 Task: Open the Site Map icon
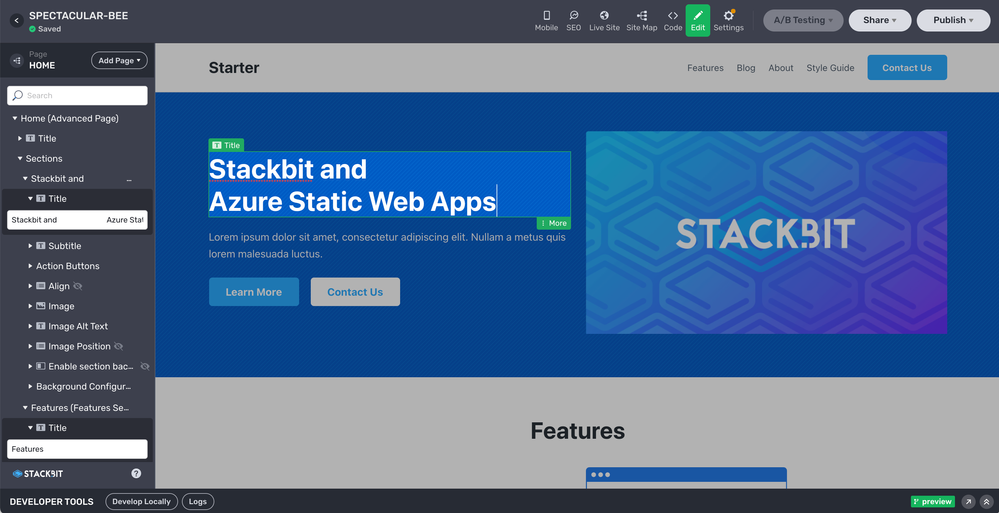642,20
